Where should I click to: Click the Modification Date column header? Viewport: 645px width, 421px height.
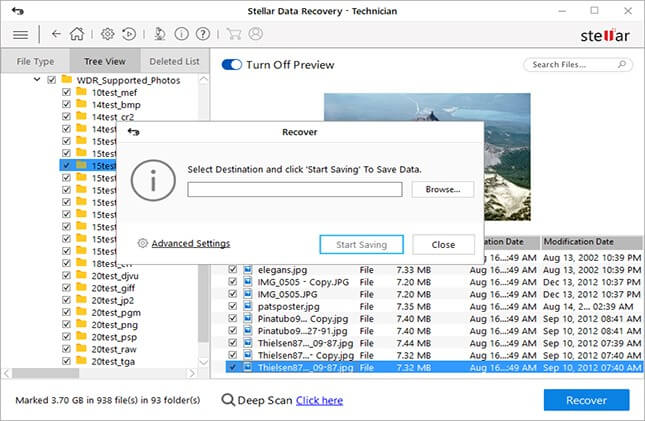(592, 242)
